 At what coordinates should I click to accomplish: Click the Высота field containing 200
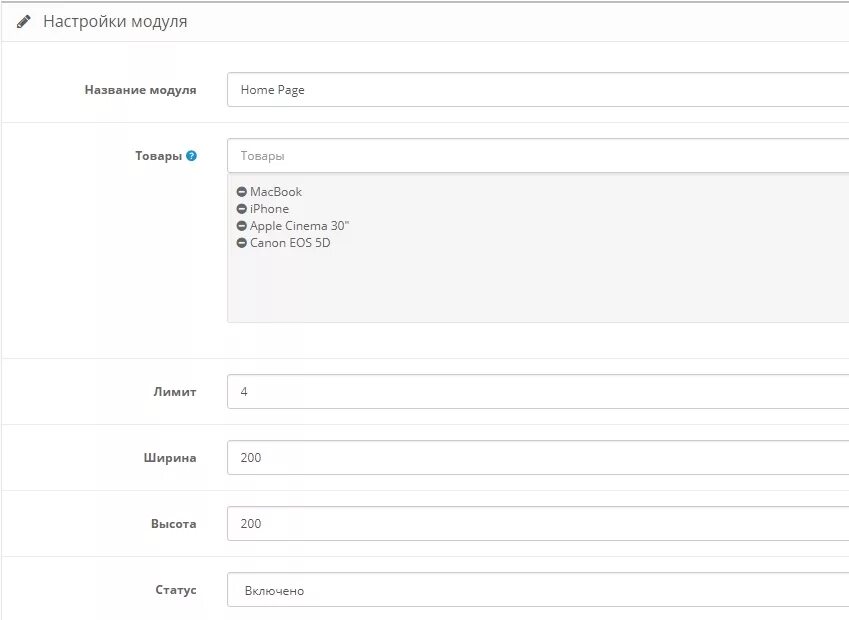point(538,524)
